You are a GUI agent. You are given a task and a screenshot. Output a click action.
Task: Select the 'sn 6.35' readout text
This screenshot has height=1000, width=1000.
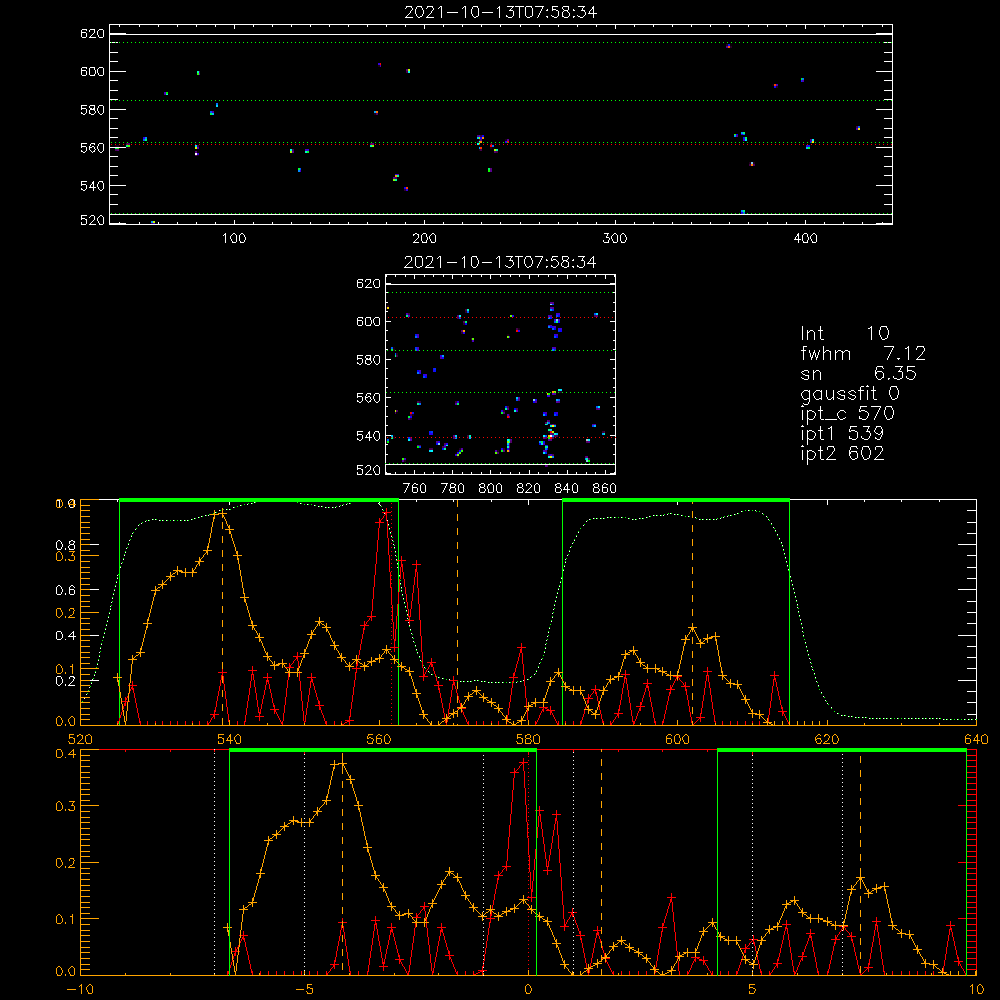click(x=858, y=373)
